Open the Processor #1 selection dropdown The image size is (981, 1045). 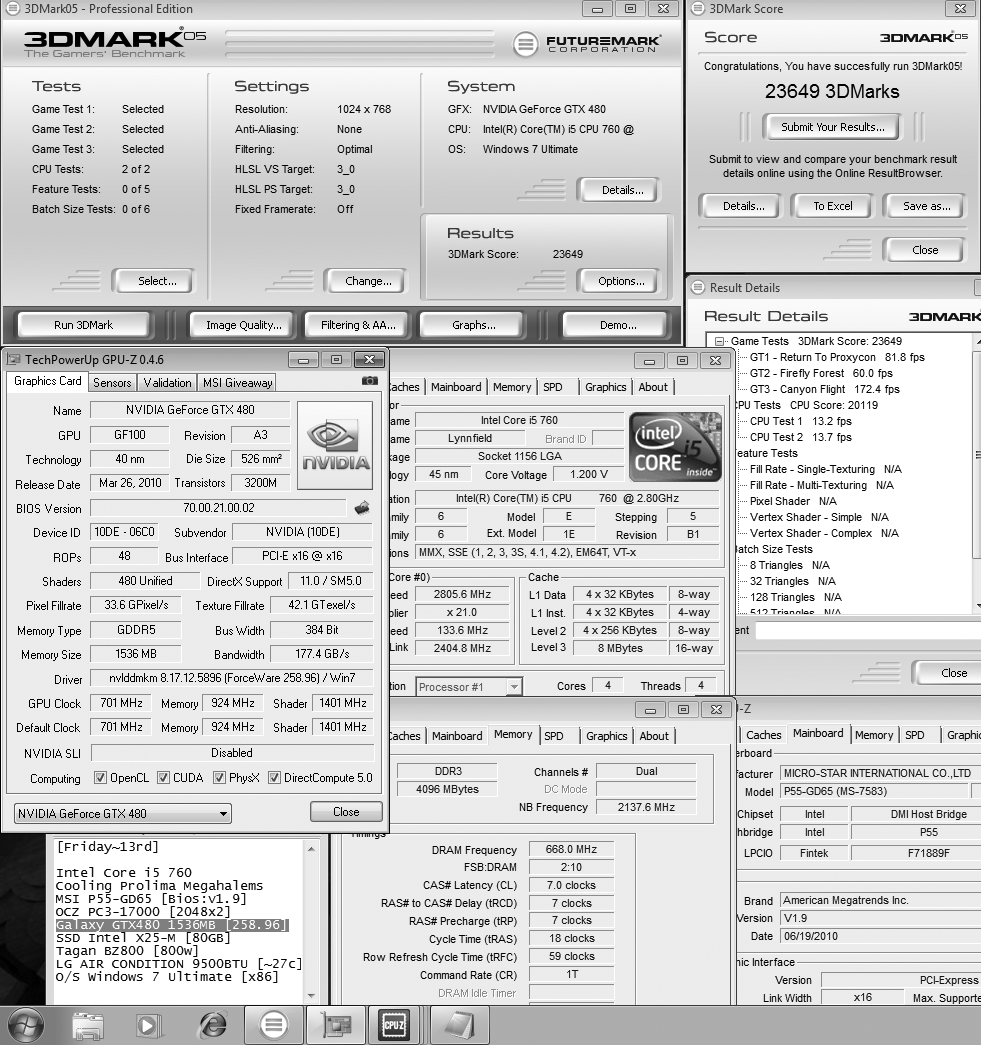469,686
